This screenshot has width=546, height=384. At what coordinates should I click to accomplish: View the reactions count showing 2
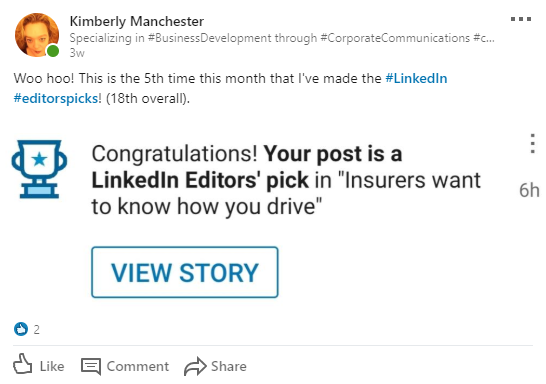point(37,329)
